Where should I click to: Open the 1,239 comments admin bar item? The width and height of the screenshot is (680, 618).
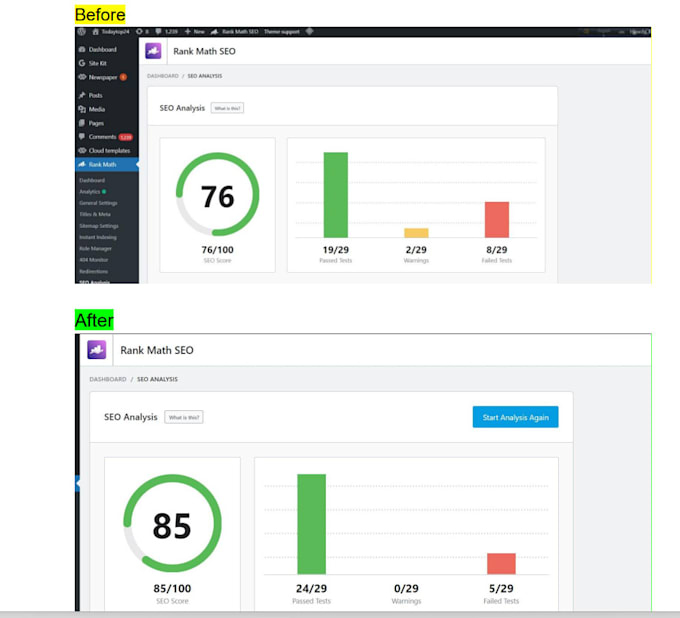click(167, 32)
